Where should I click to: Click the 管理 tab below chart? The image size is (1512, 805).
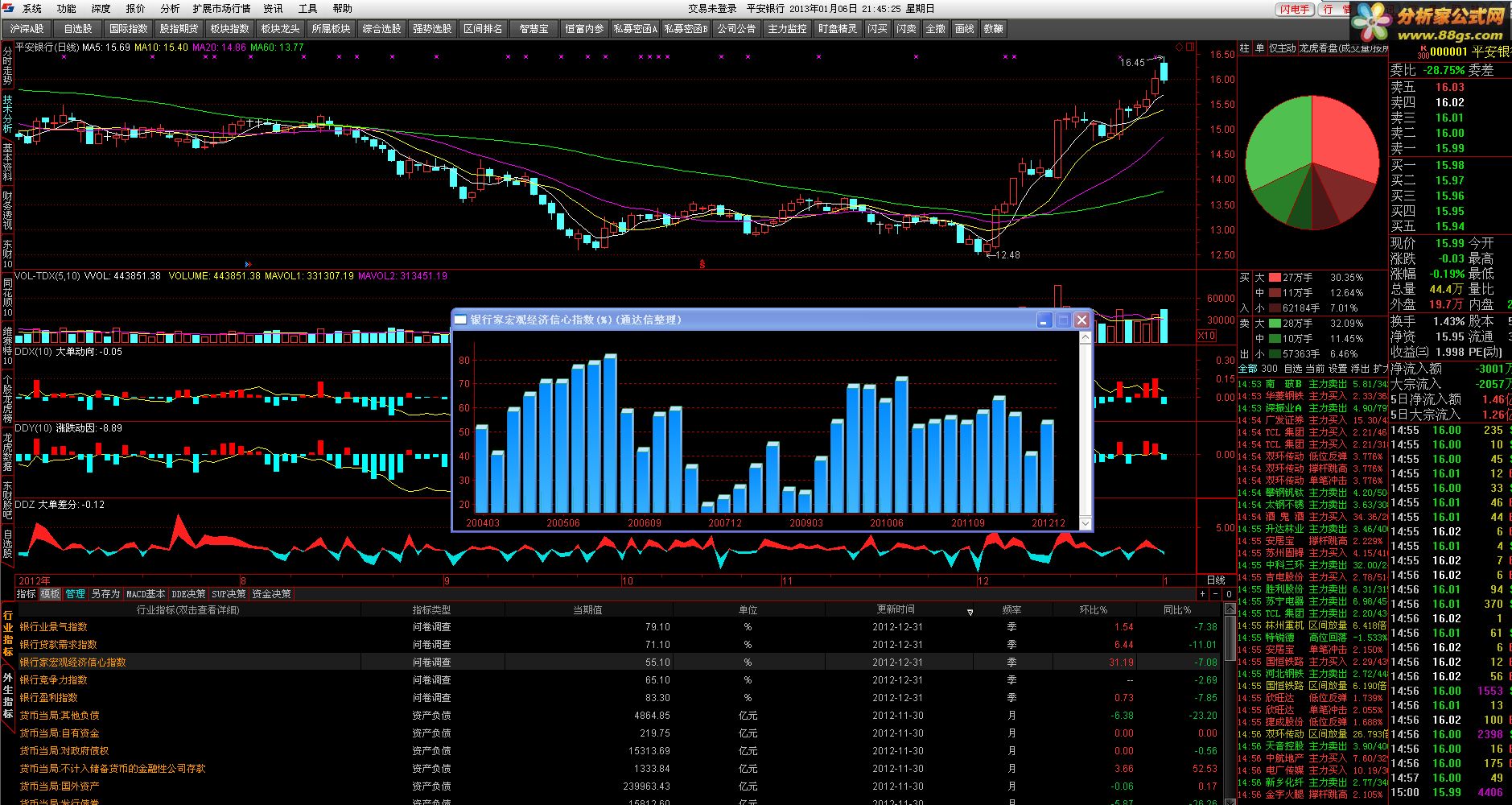coord(75,593)
